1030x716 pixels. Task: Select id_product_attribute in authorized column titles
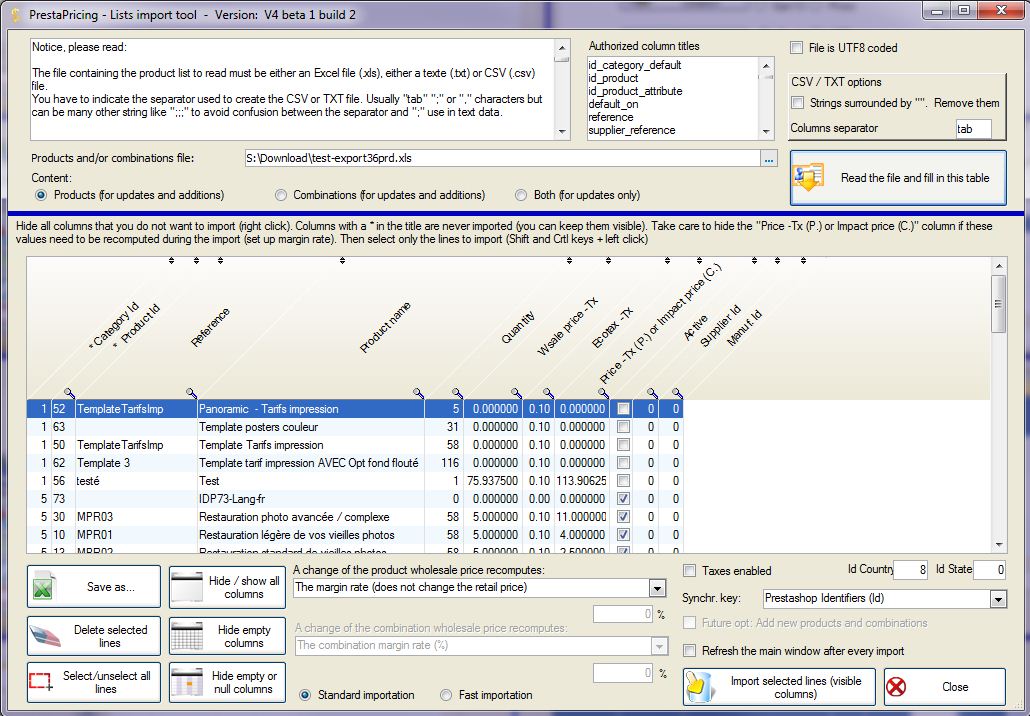point(635,91)
